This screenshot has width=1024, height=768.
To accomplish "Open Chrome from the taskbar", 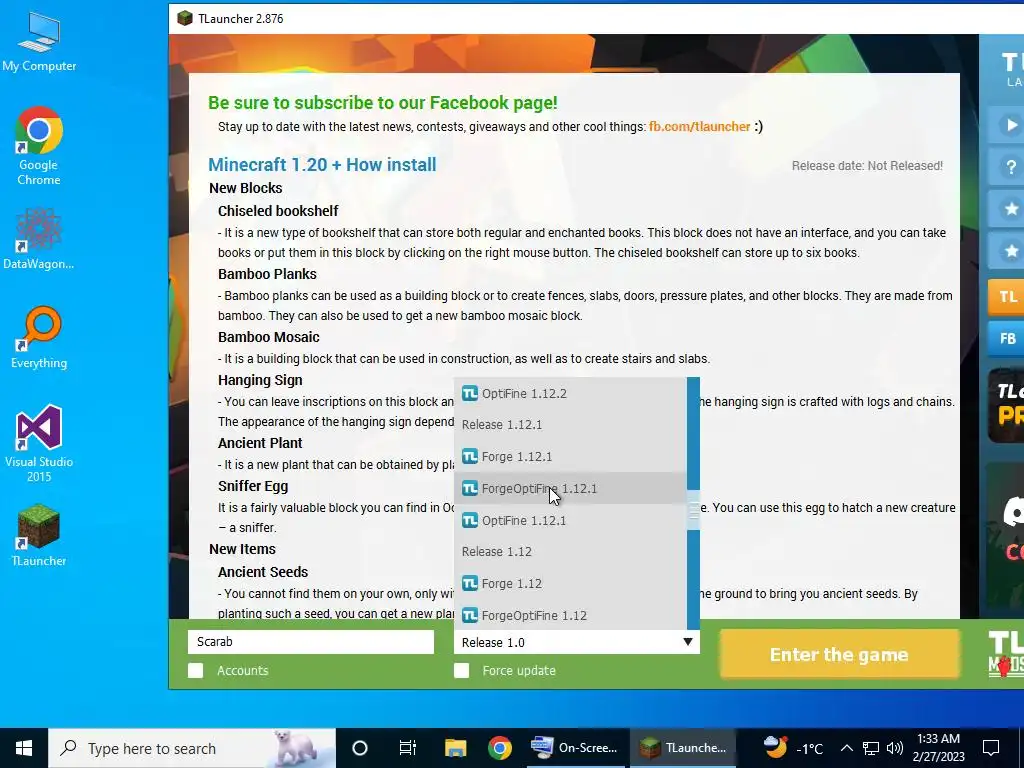I will coord(500,748).
